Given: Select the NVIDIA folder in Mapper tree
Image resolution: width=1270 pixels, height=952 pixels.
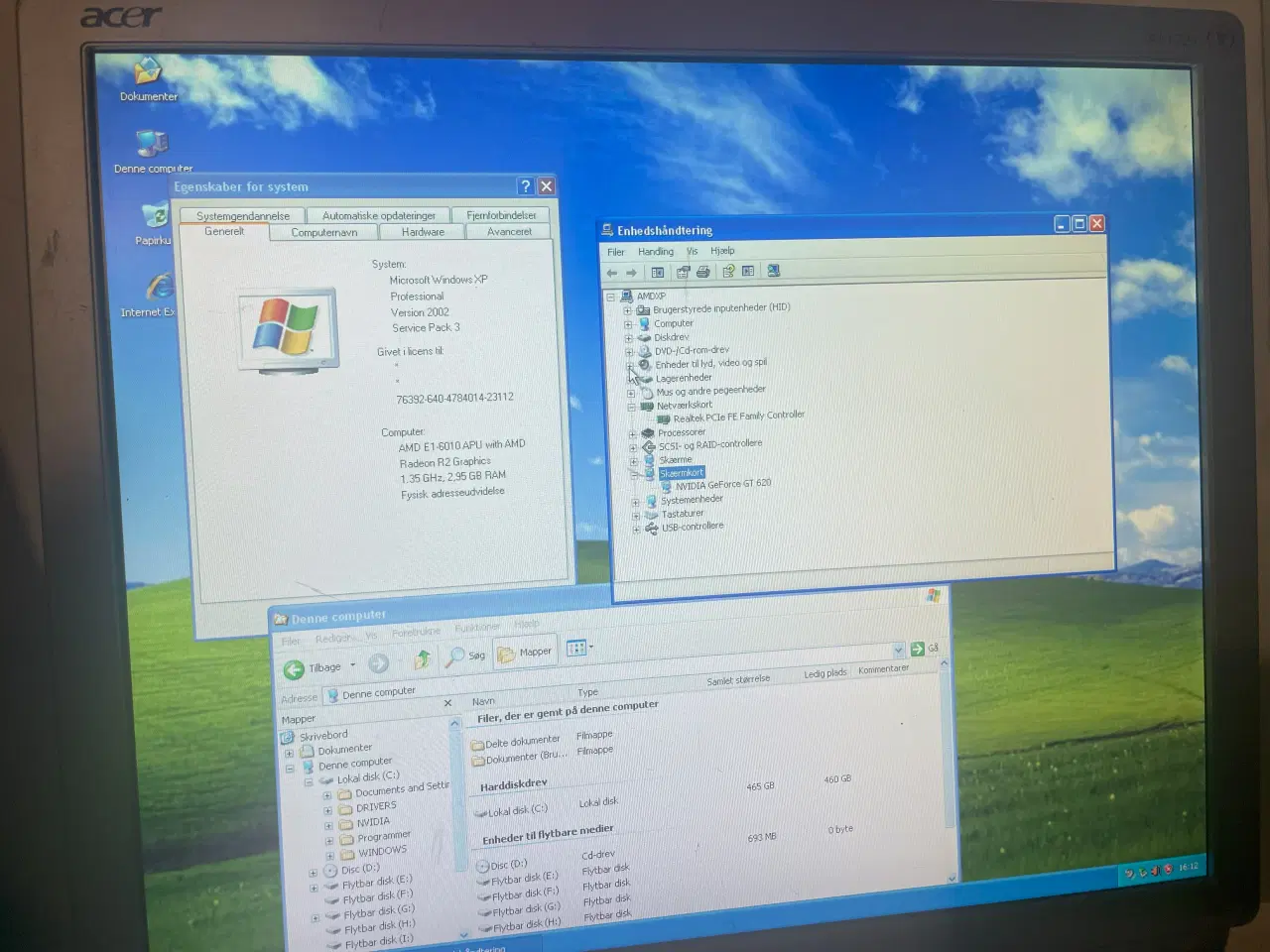Looking at the screenshot, I should (x=373, y=822).
